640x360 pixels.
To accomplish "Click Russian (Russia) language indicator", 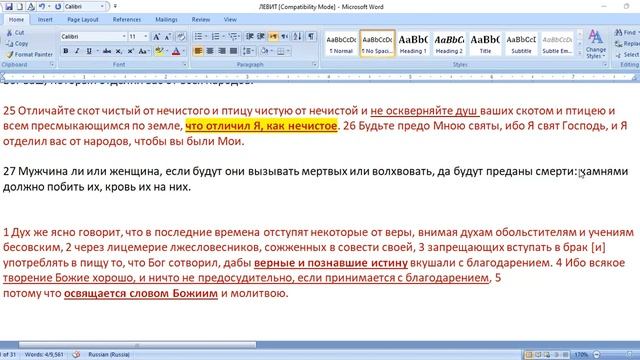I will click(x=109, y=354).
